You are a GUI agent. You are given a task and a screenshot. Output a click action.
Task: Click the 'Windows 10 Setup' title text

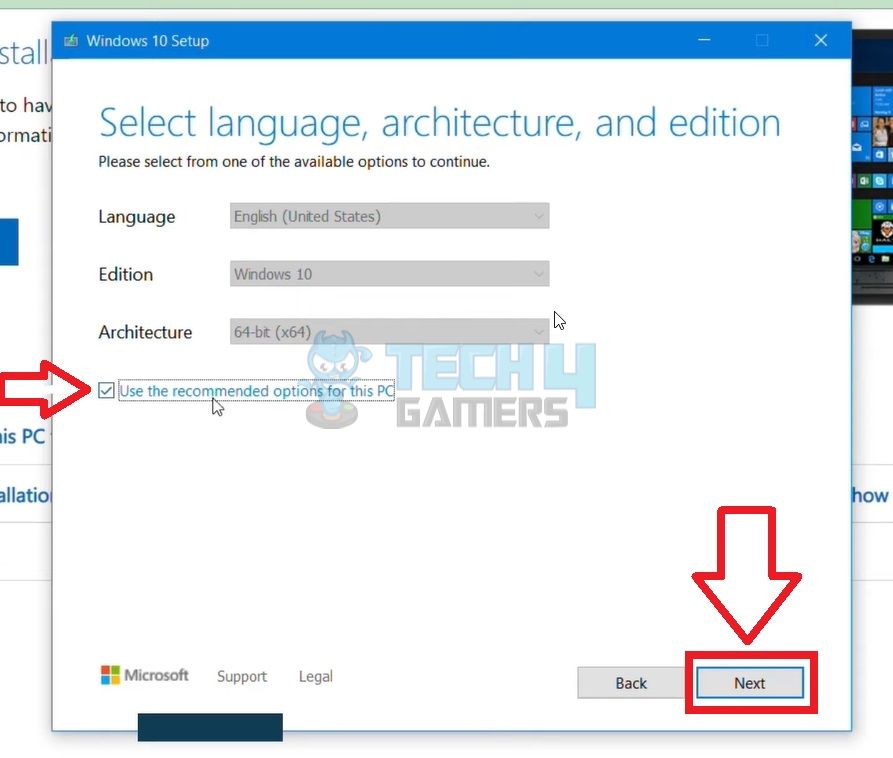(x=148, y=41)
